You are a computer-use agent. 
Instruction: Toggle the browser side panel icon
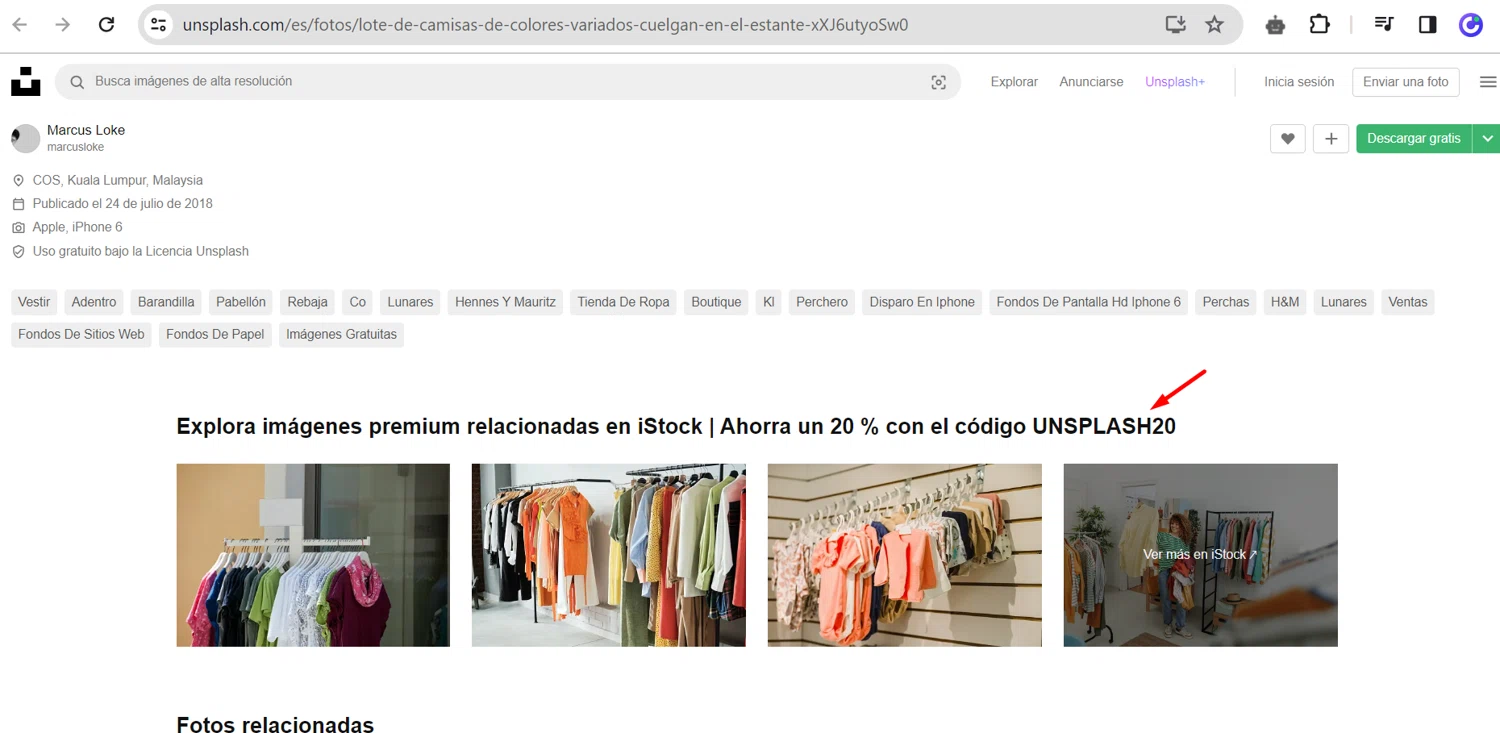(x=1428, y=25)
